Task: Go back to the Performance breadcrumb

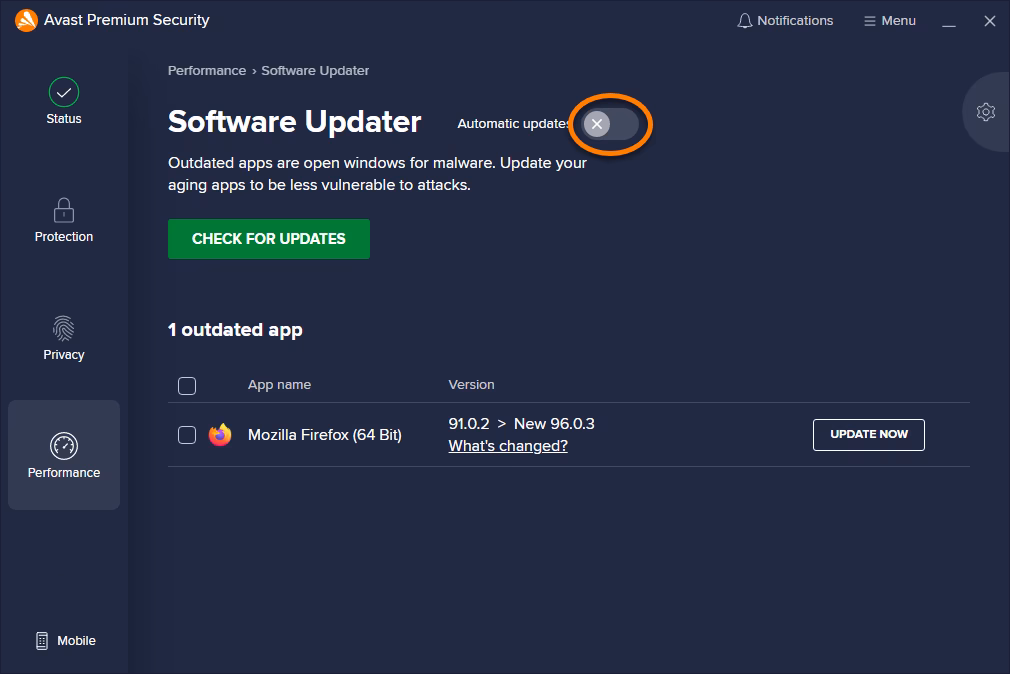Action: (207, 71)
